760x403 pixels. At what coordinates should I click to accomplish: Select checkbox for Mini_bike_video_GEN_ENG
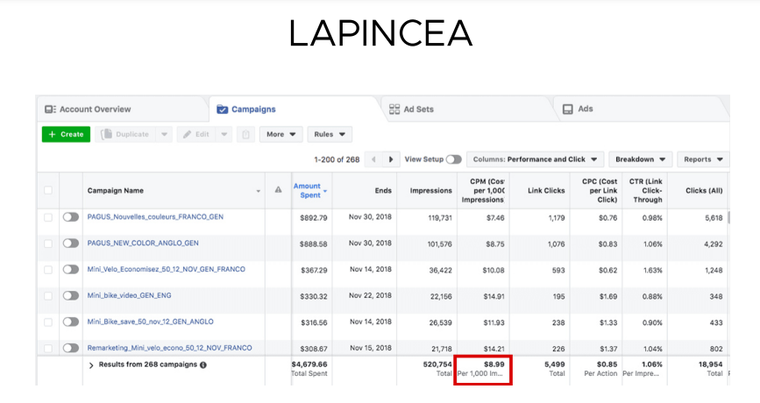[x=48, y=296]
